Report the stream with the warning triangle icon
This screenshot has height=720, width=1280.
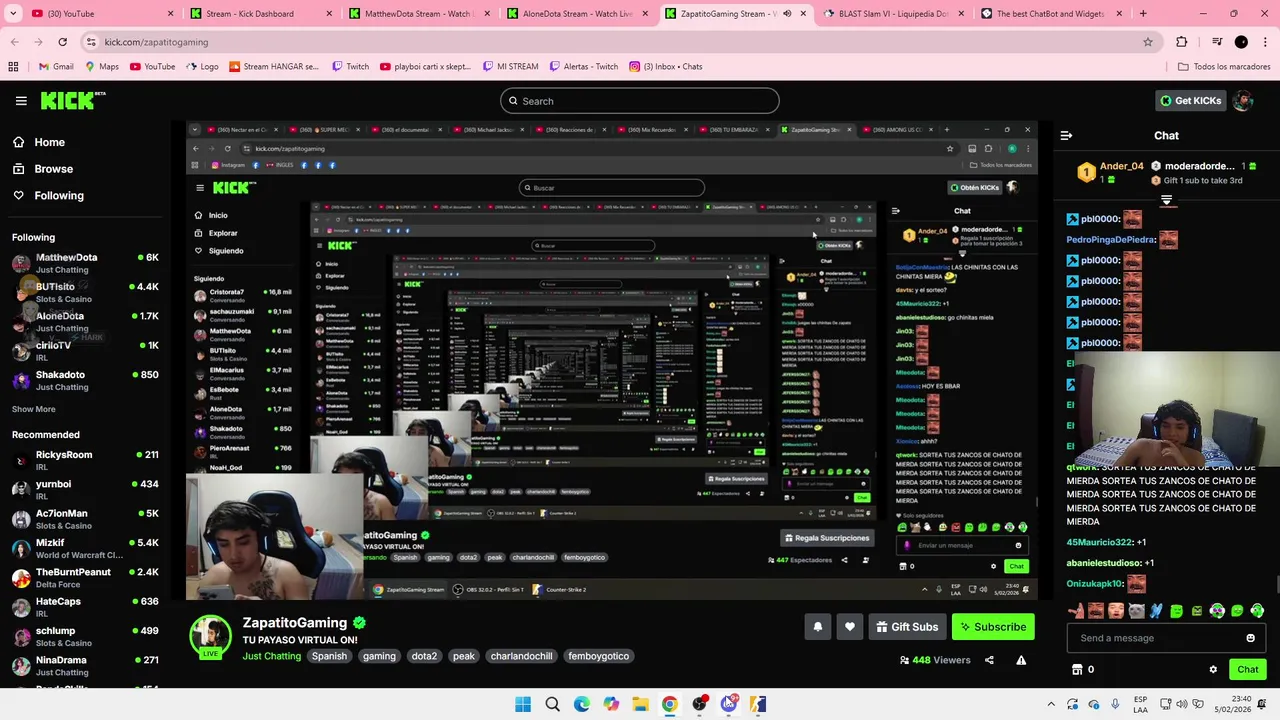(1021, 660)
